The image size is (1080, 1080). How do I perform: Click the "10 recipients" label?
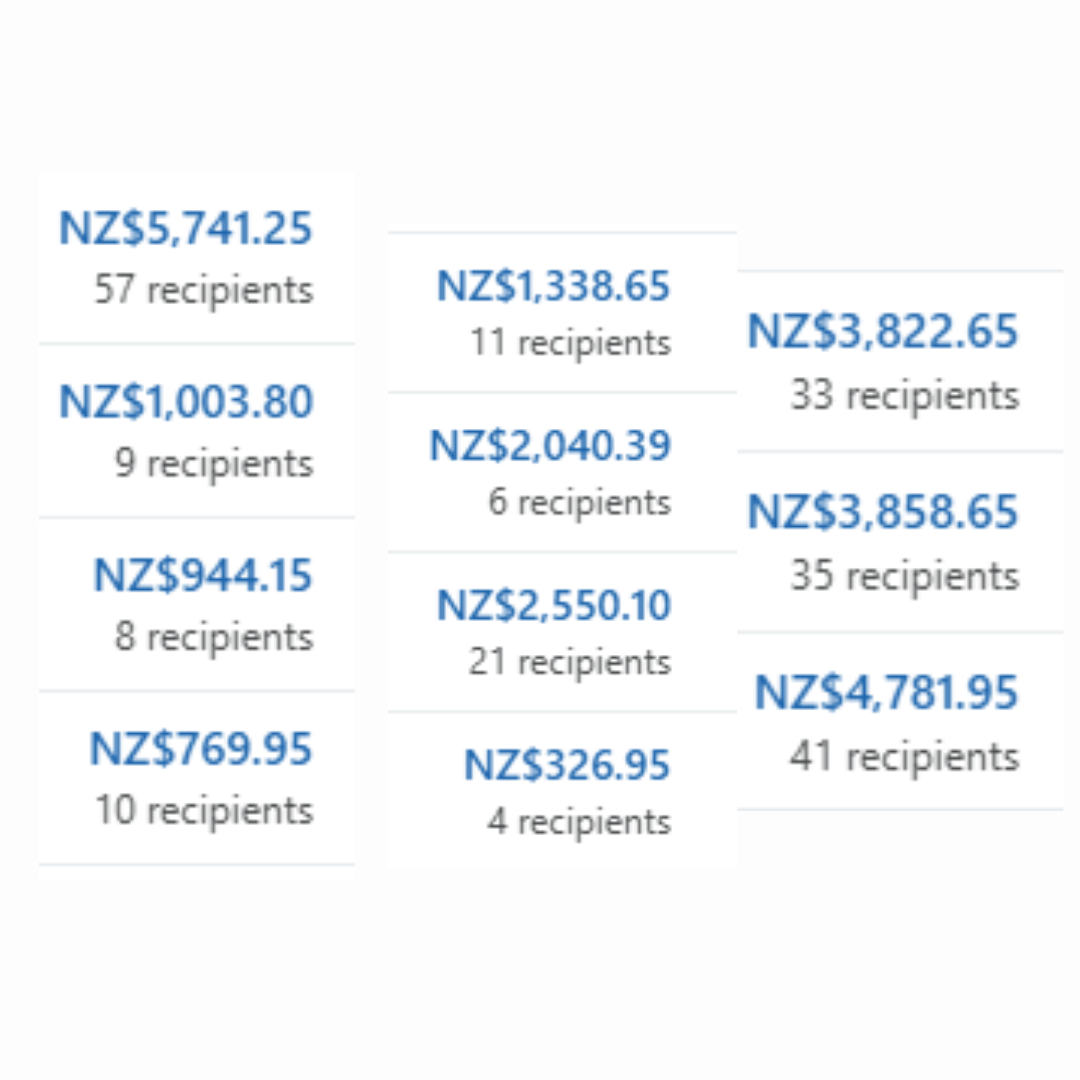click(204, 811)
